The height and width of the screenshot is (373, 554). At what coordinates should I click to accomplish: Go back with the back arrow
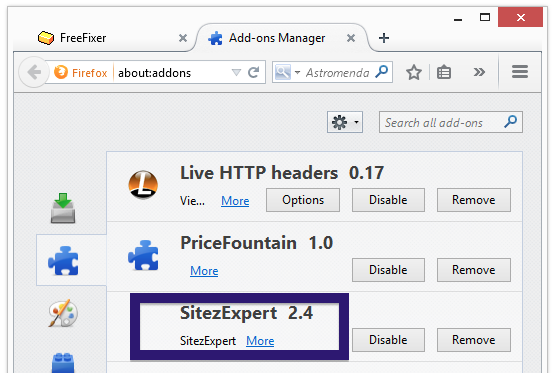34,72
